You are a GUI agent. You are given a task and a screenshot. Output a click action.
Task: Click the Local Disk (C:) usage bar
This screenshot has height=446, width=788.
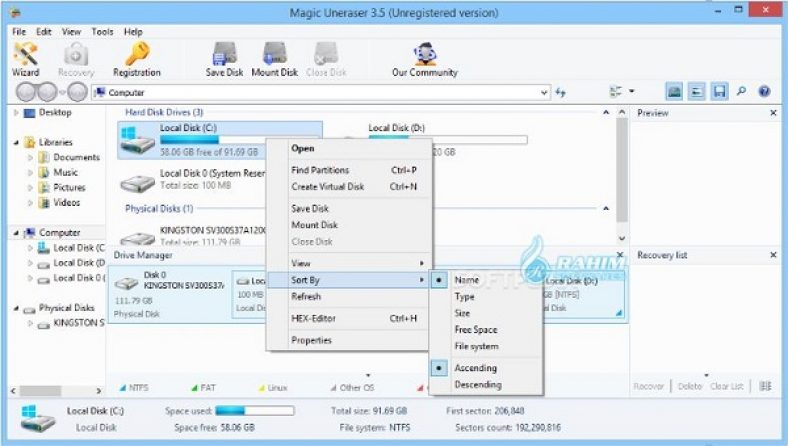pos(240,139)
